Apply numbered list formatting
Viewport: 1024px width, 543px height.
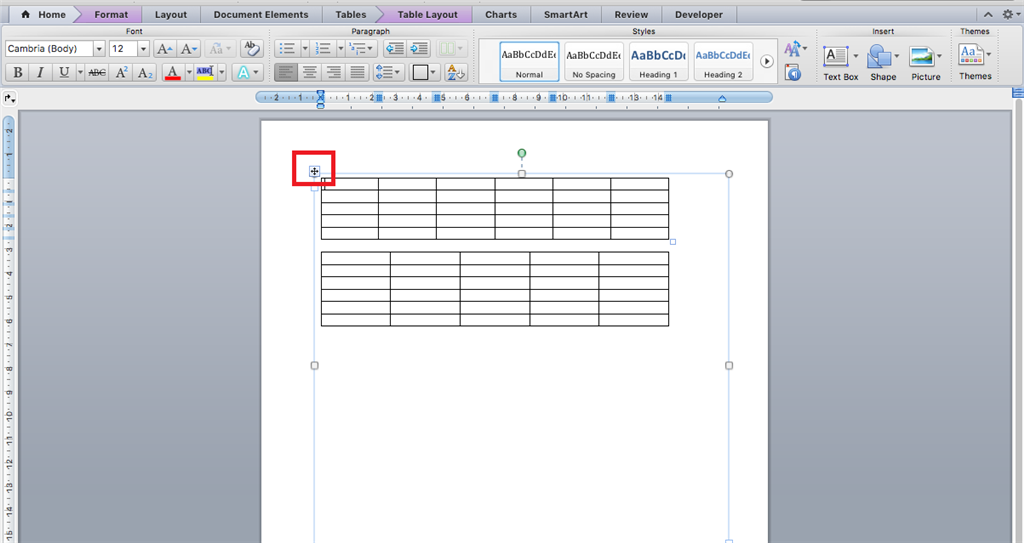coord(323,49)
